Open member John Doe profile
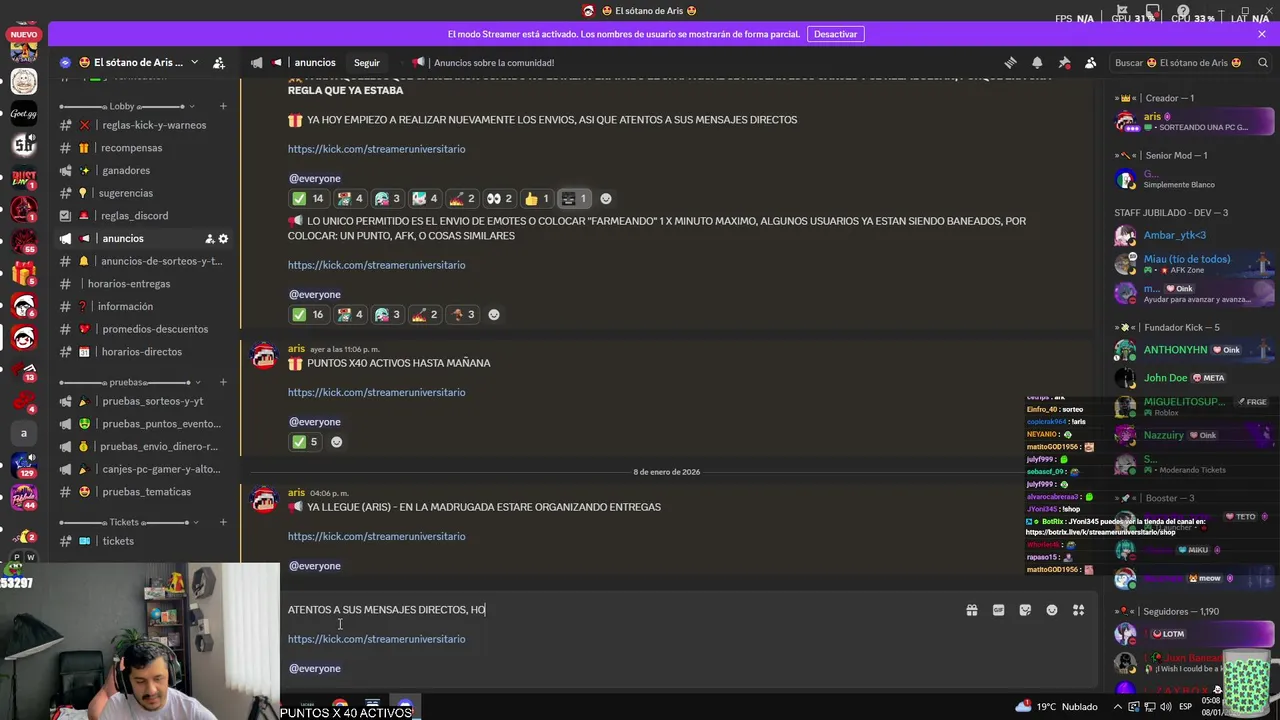 click(1193, 378)
